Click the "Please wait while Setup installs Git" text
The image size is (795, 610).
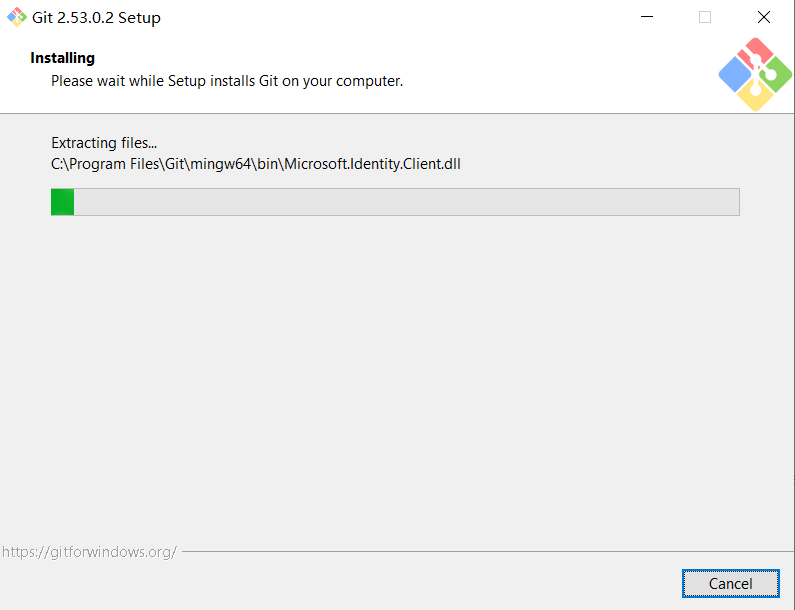227,80
